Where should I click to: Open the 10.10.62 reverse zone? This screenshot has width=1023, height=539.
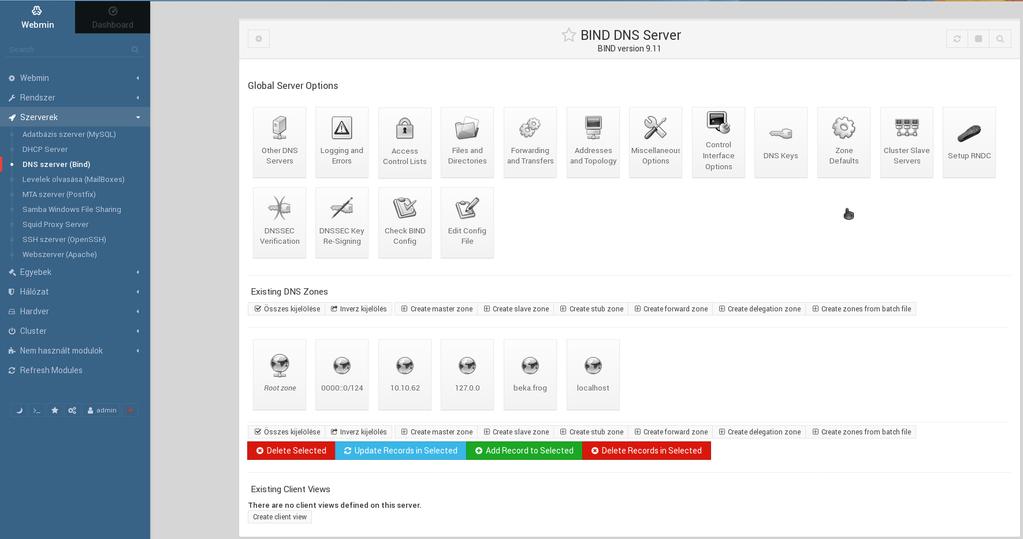tap(405, 375)
